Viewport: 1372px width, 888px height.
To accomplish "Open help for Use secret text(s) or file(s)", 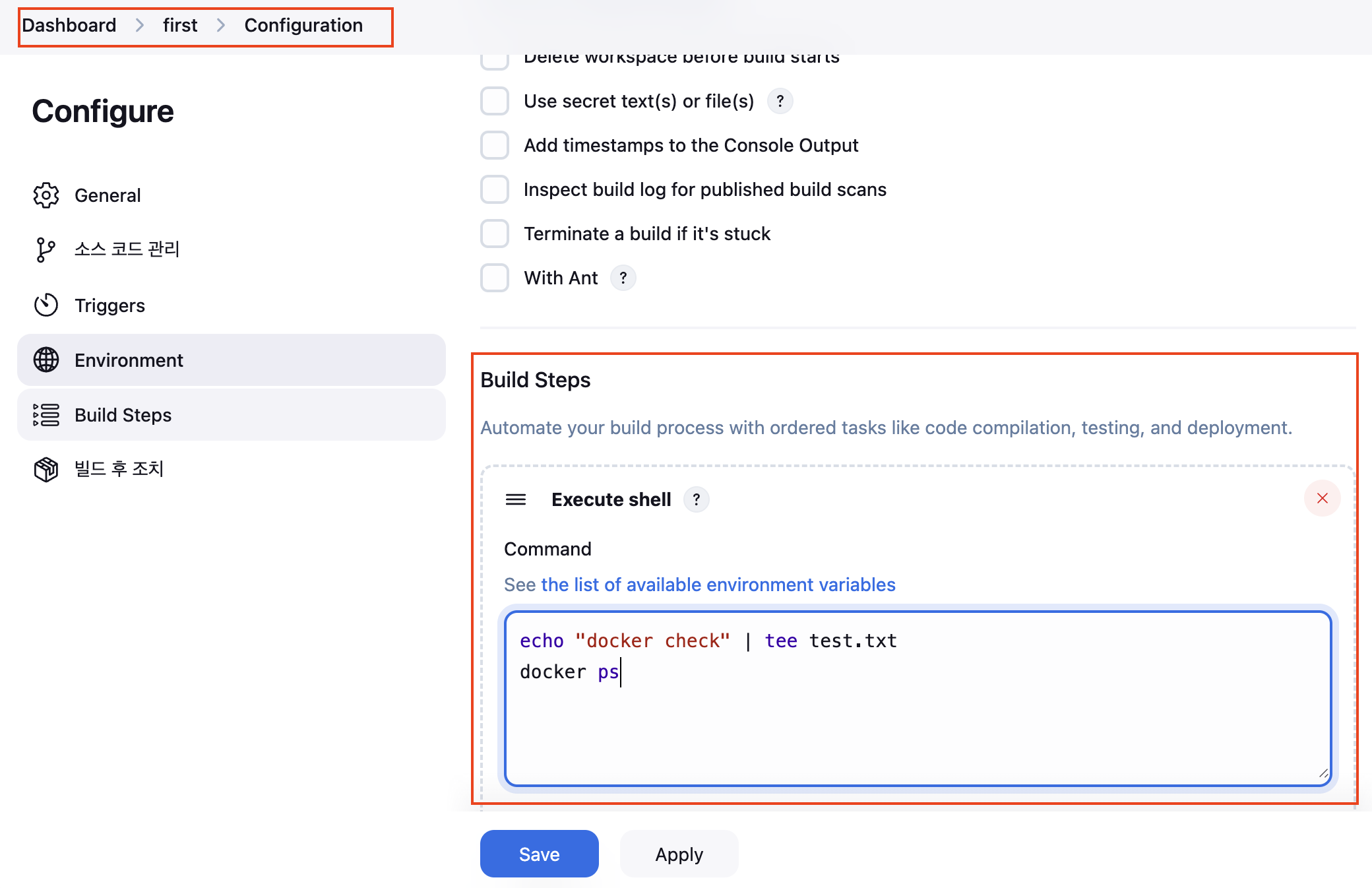I will (780, 101).
